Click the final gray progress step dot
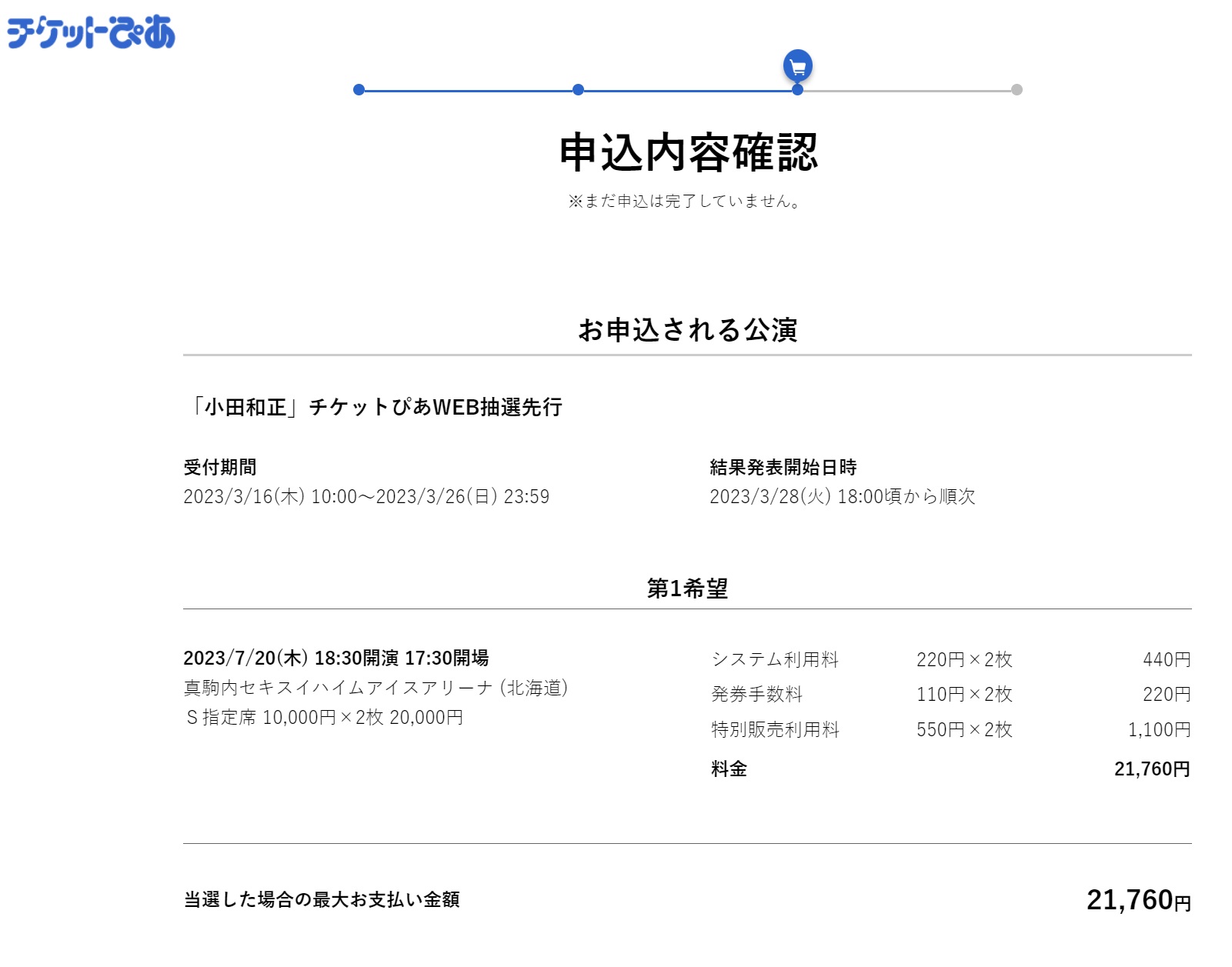 pyautogui.click(x=1017, y=90)
